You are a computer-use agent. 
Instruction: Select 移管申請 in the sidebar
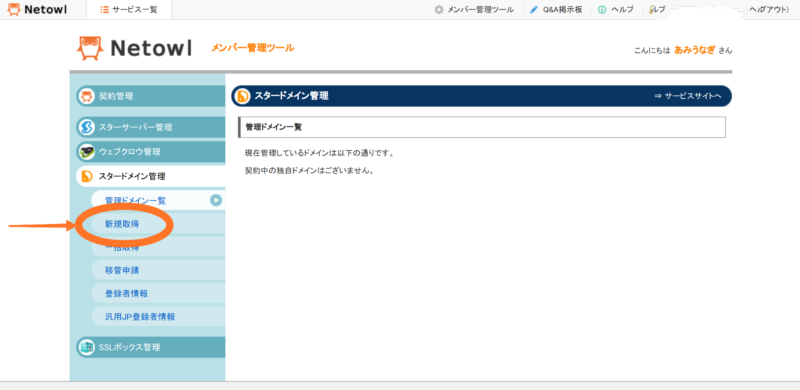(158, 270)
